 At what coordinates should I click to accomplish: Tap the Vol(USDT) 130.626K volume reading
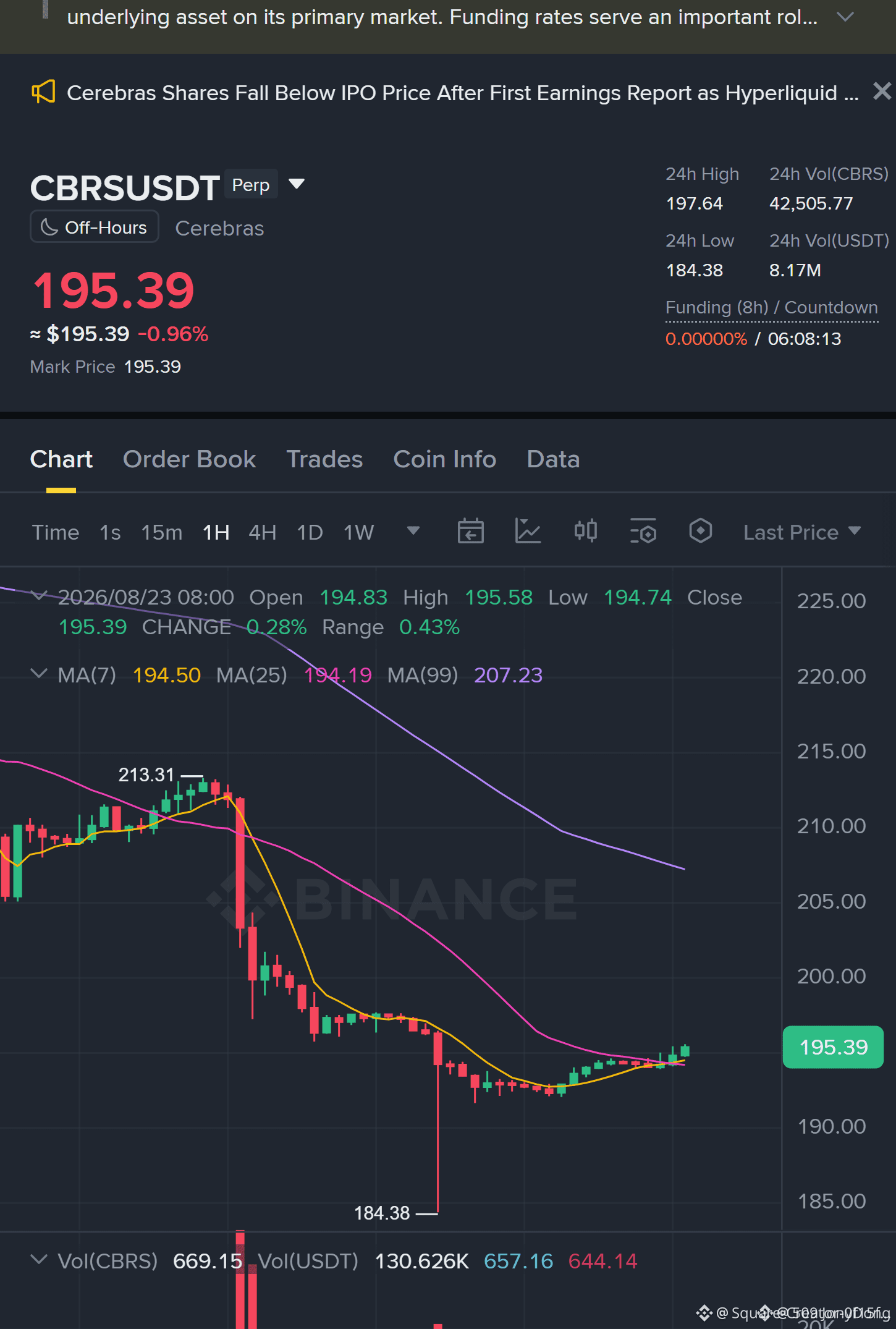(363, 1261)
